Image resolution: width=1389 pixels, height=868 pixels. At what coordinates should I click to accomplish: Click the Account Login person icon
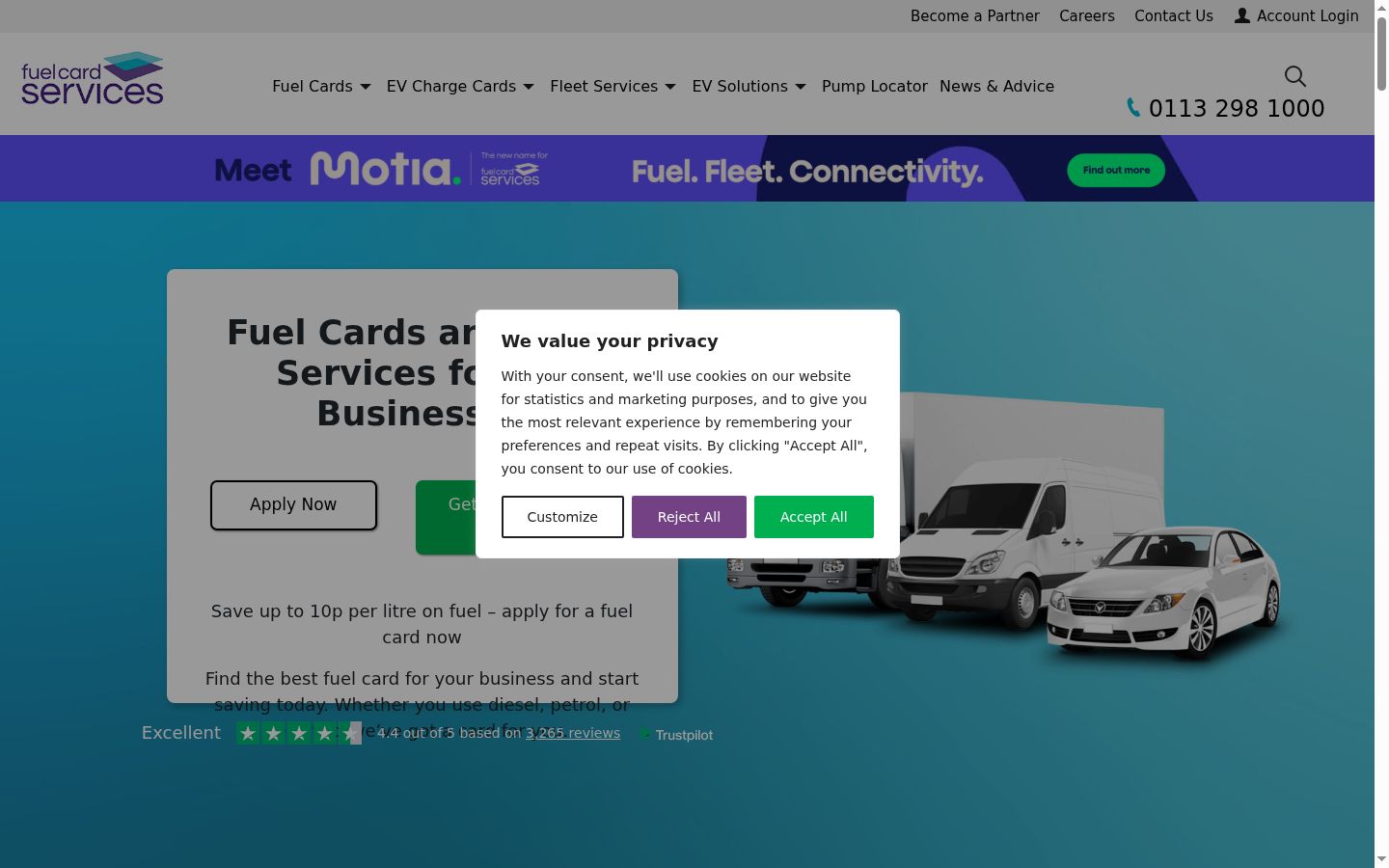pos(1242,15)
